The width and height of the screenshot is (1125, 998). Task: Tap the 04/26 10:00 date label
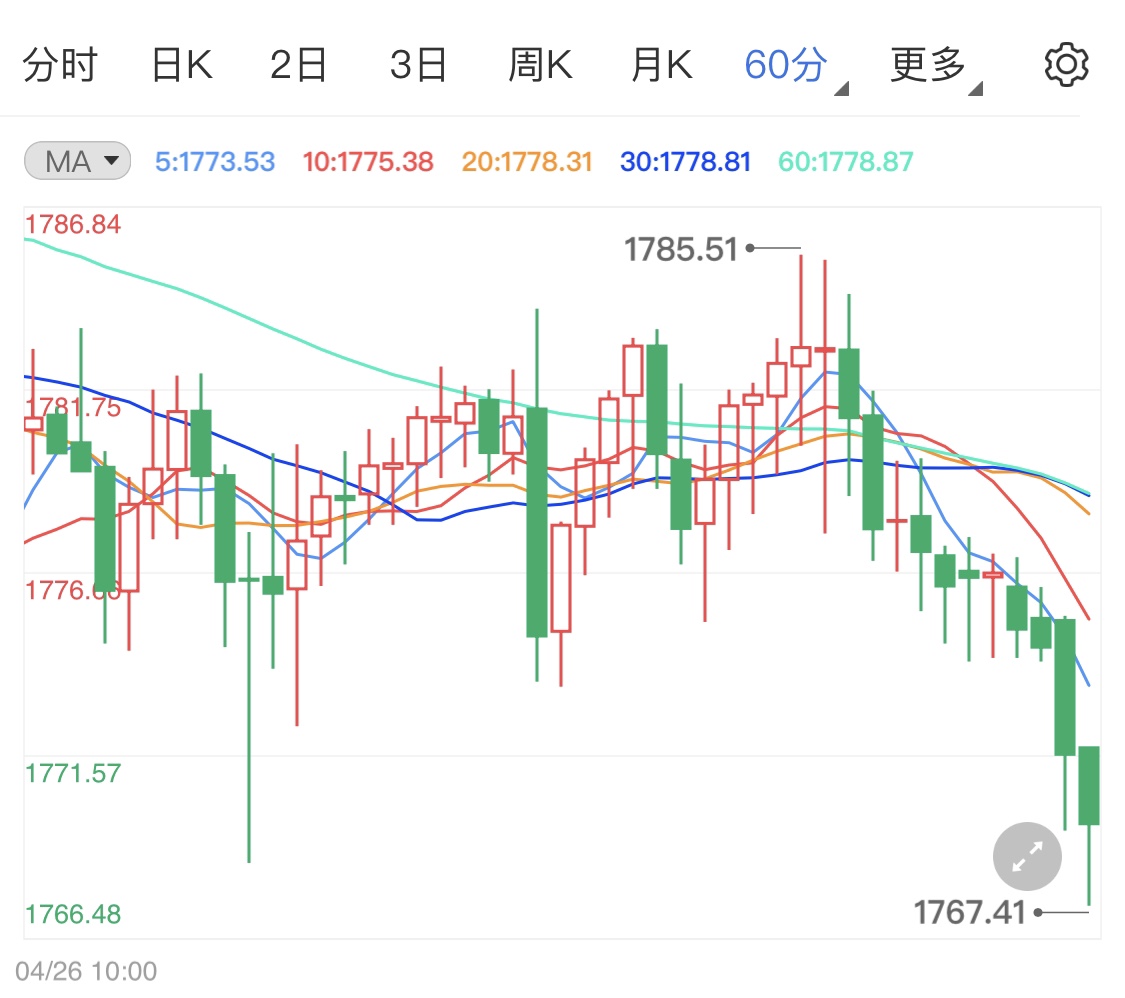click(86, 971)
